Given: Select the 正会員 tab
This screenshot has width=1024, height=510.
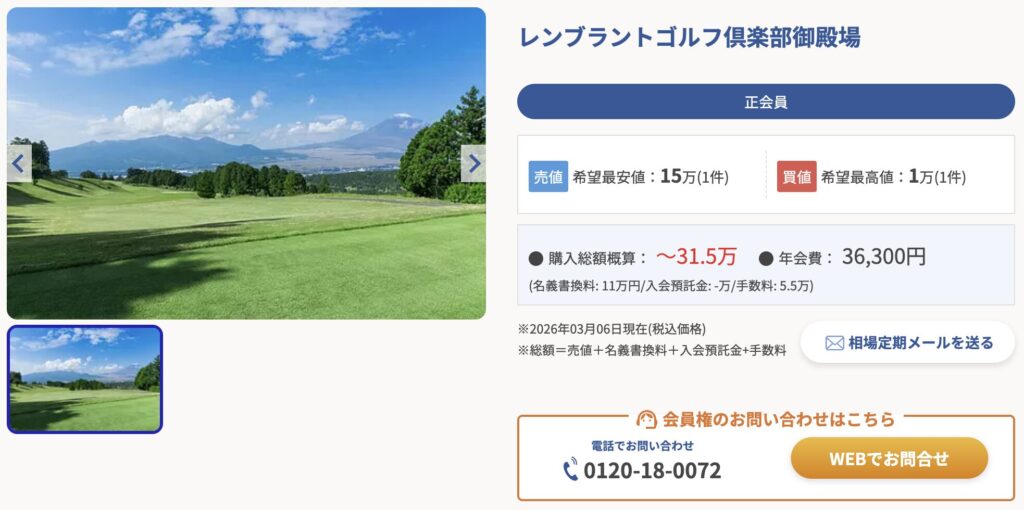Looking at the screenshot, I should coord(765,102).
